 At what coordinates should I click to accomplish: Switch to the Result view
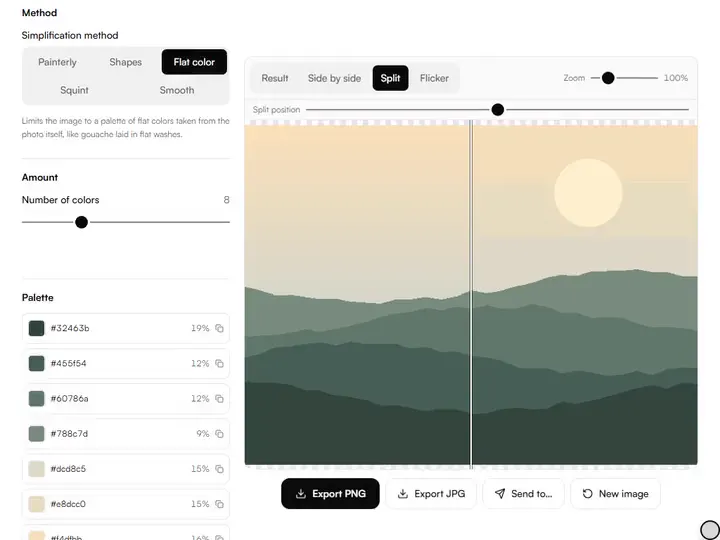[275, 78]
